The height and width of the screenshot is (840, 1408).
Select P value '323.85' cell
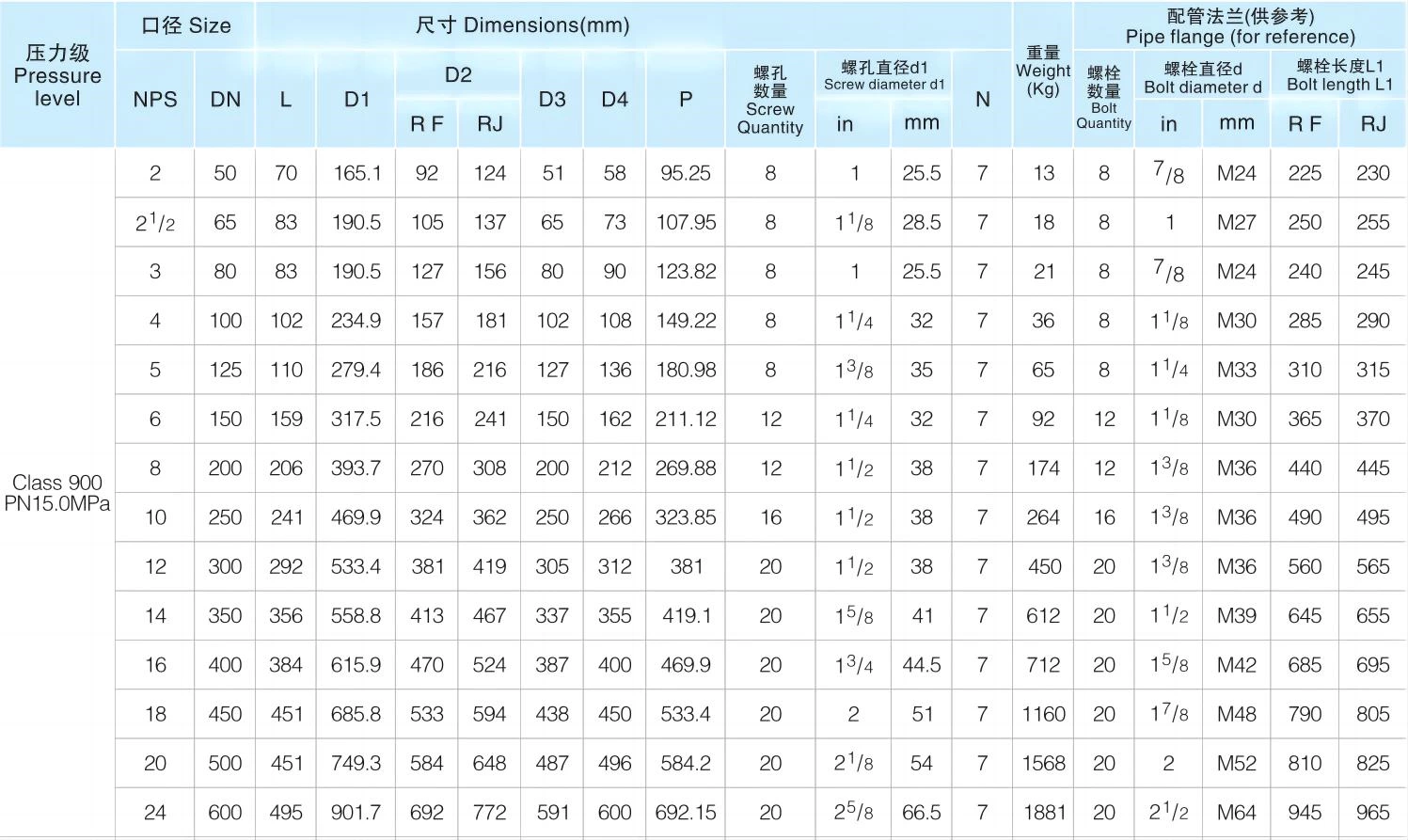tap(686, 517)
